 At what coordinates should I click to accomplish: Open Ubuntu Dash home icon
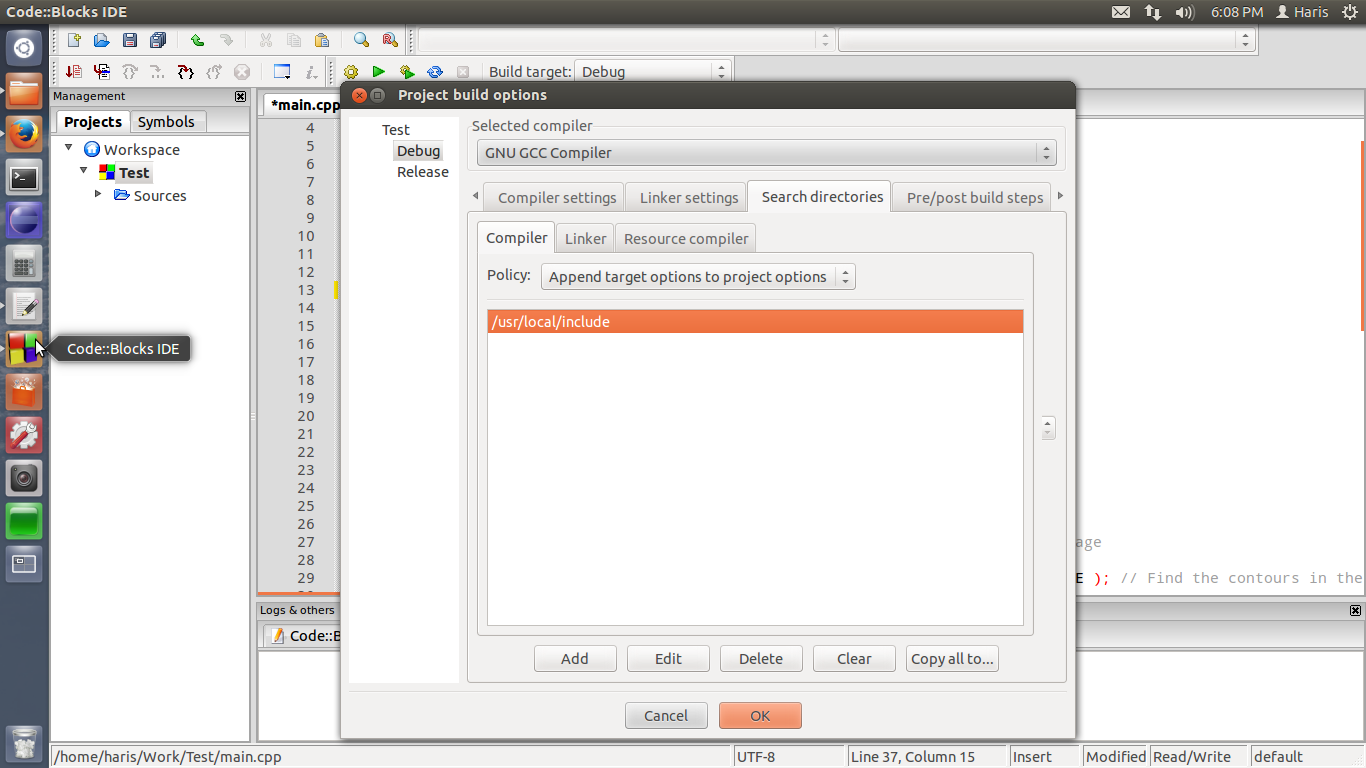pos(25,48)
